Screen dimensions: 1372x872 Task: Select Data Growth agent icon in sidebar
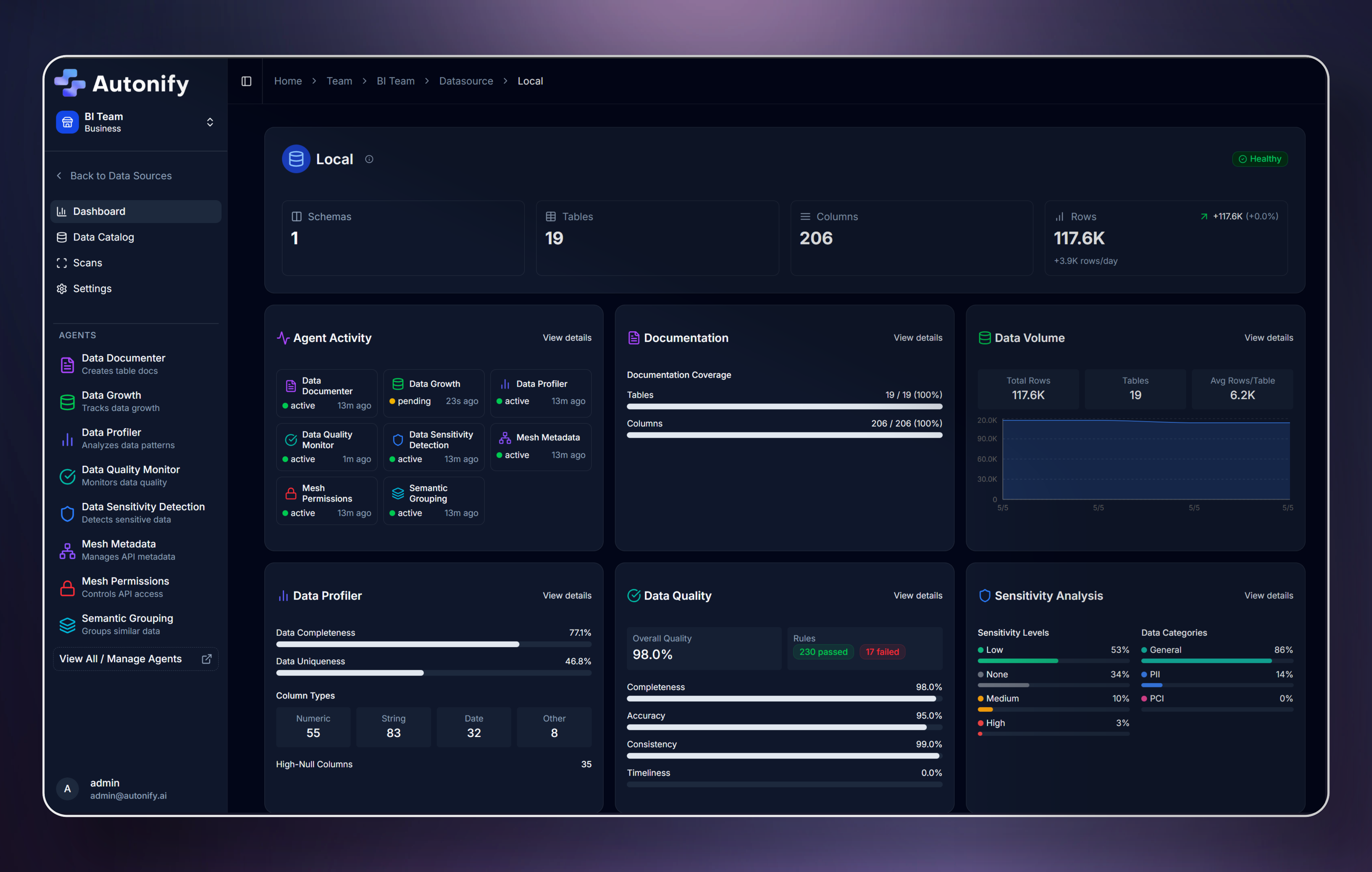[x=67, y=402]
